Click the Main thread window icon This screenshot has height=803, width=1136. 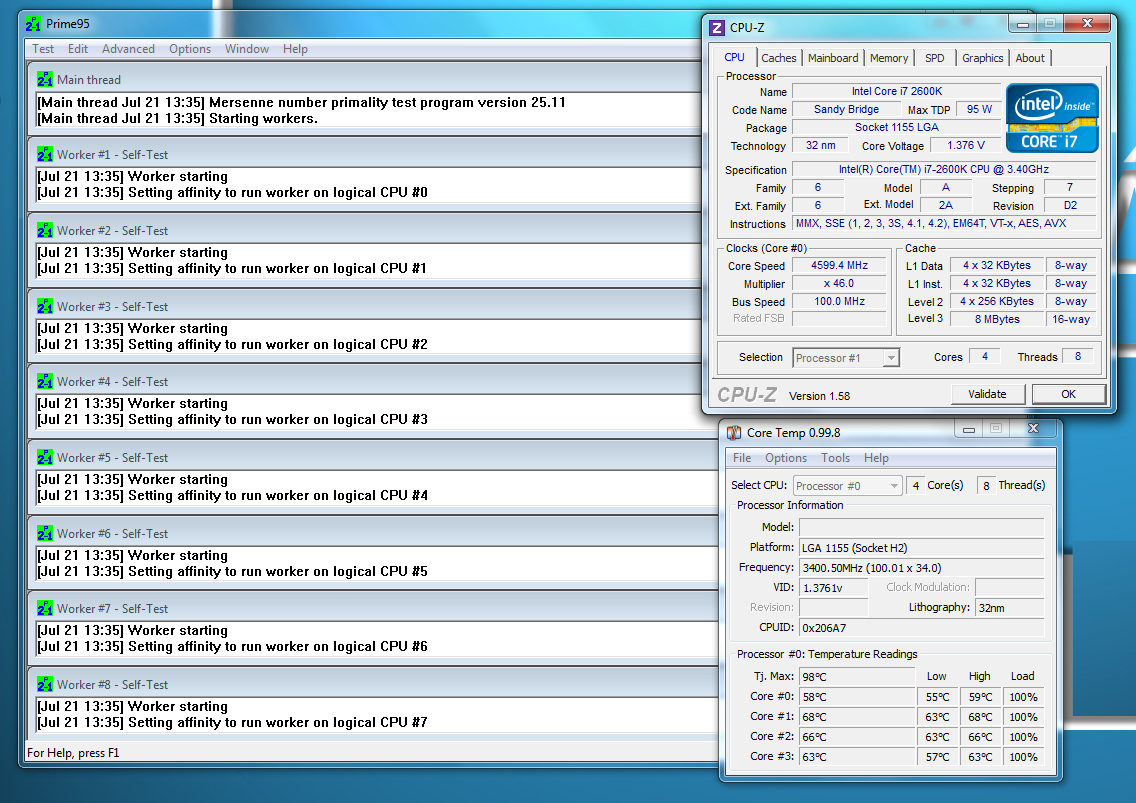click(45, 79)
